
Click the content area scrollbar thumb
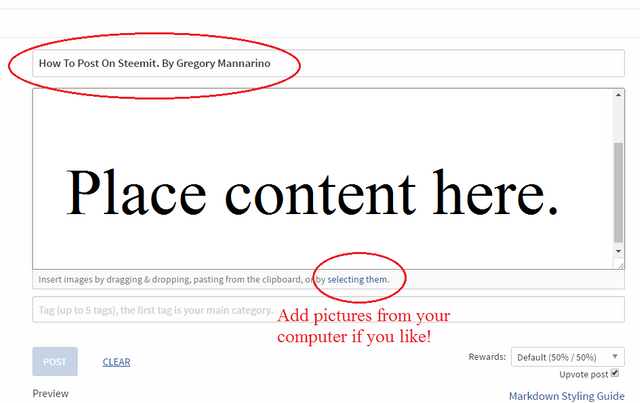point(618,192)
